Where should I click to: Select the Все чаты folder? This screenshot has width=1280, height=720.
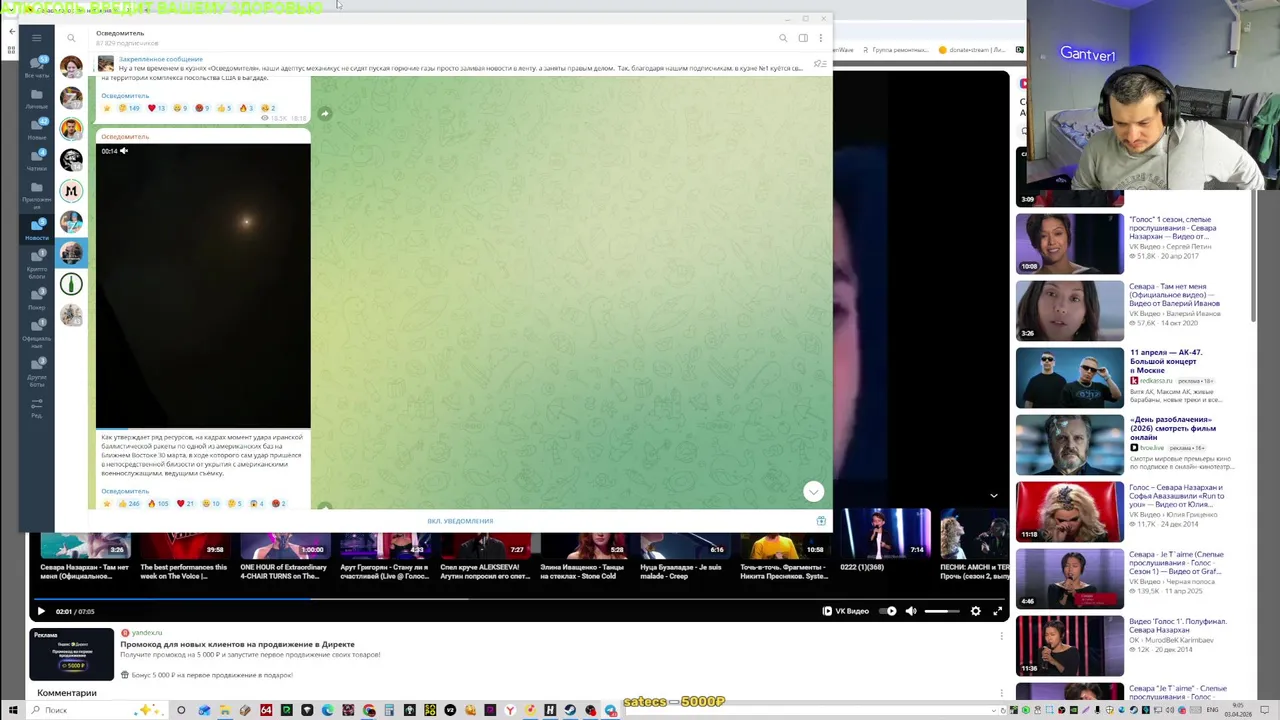37,67
